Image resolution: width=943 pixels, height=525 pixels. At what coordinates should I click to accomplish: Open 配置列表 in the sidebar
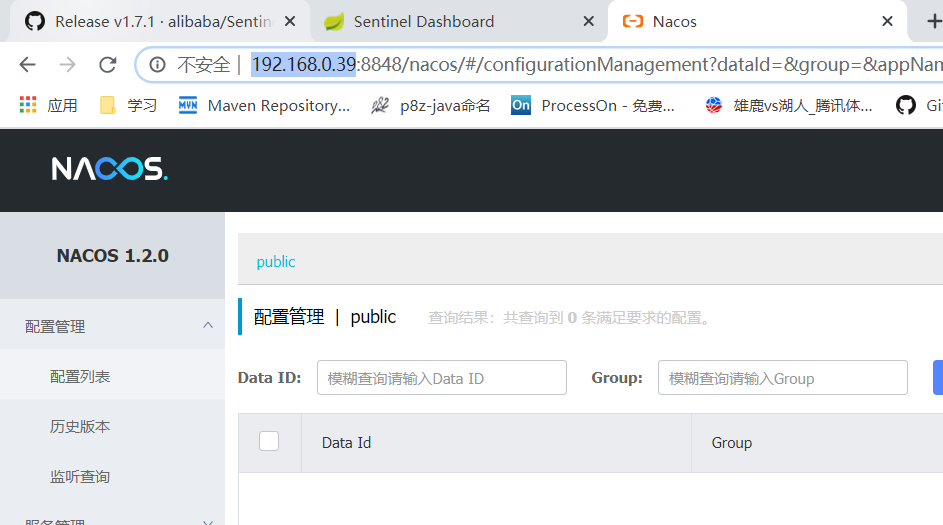click(x=112, y=376)
